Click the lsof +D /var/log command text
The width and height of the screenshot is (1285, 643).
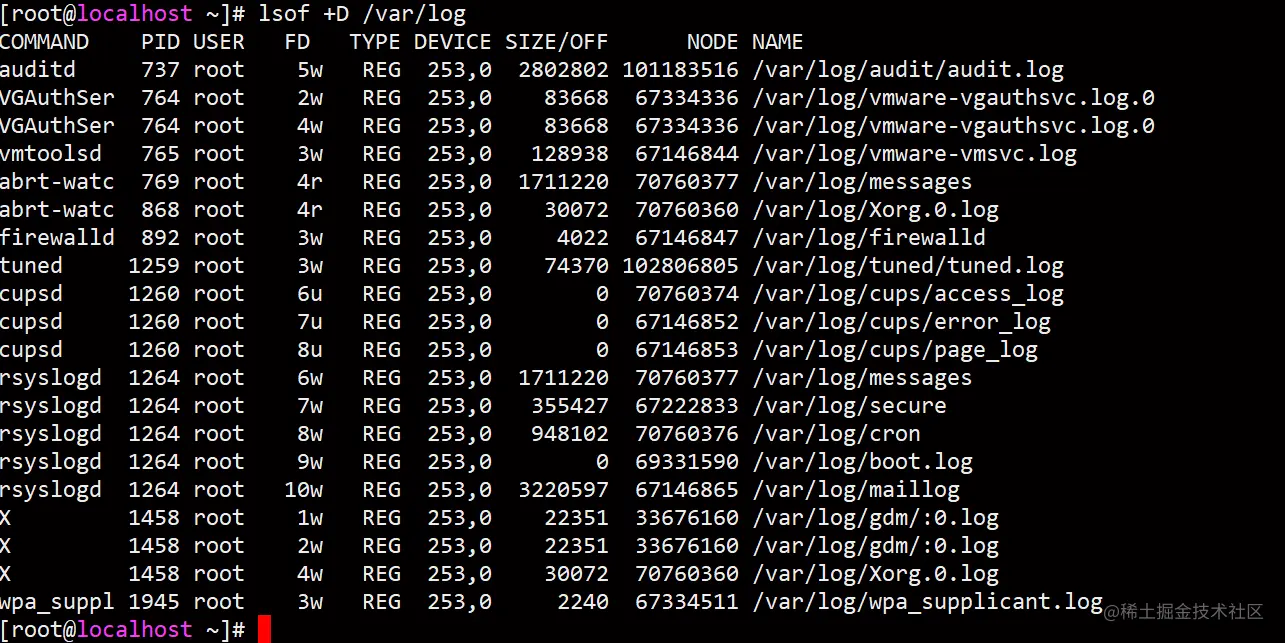363,14
